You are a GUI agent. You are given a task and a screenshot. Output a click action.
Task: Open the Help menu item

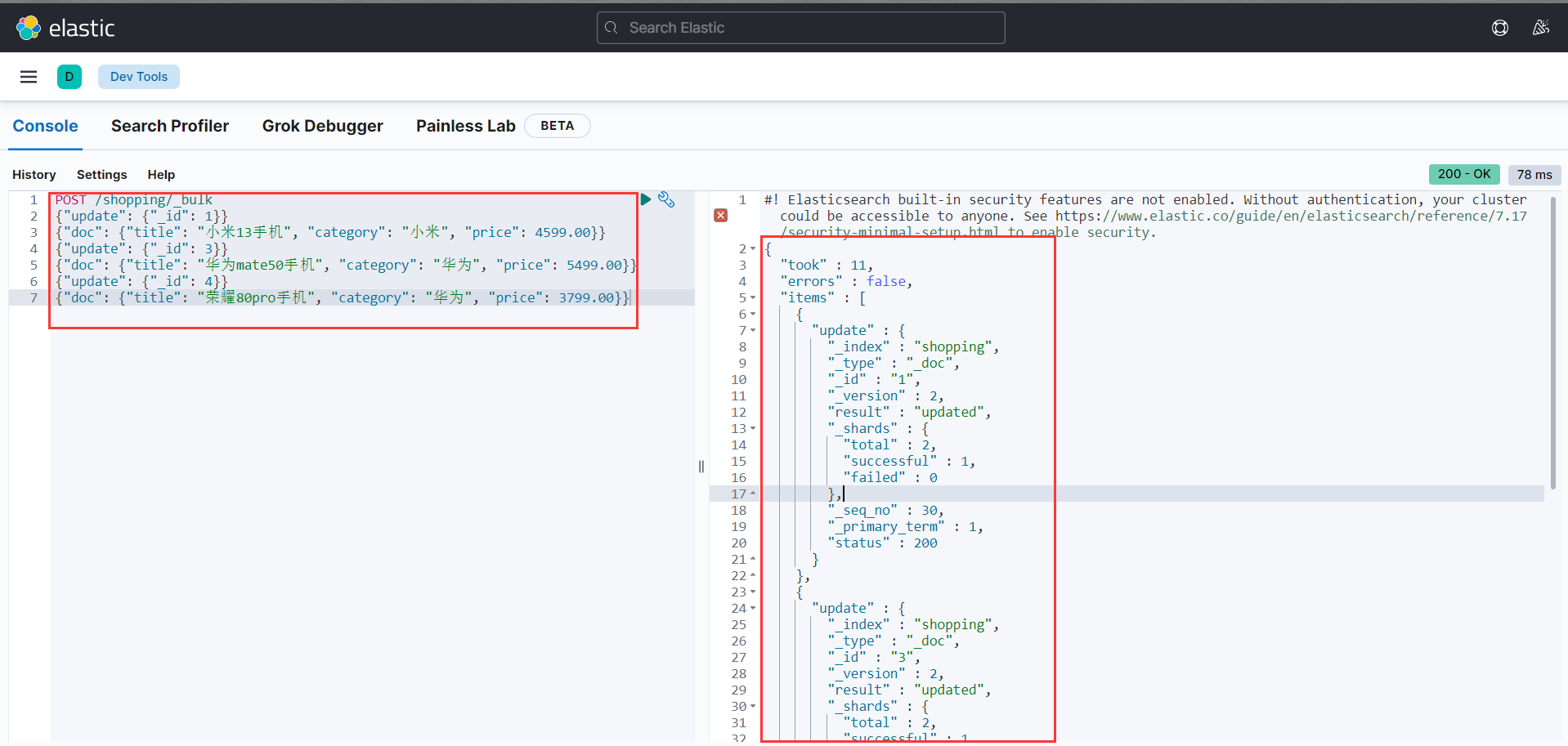pos(161,175)
